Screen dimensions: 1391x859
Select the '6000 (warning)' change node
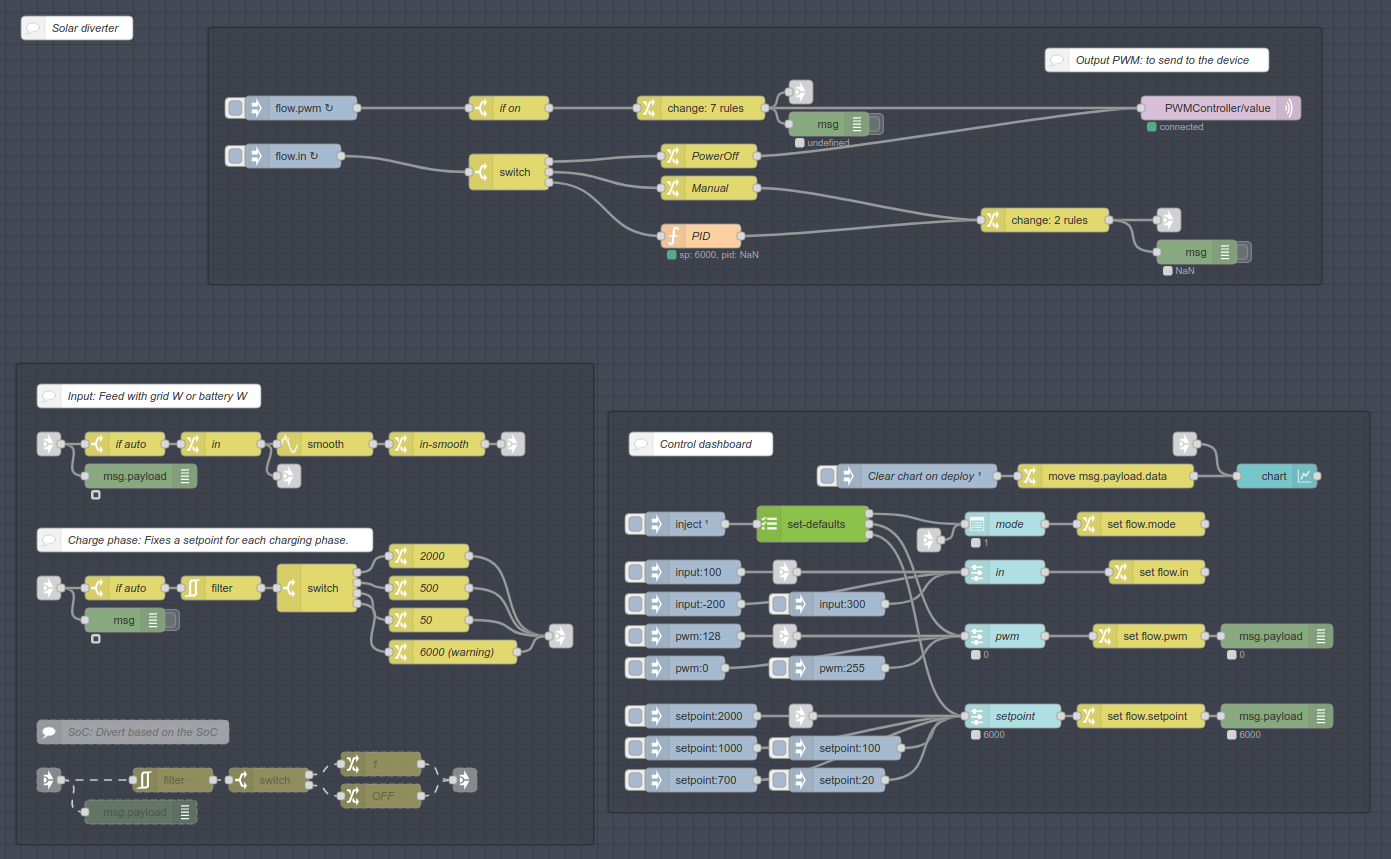[453, 652]
